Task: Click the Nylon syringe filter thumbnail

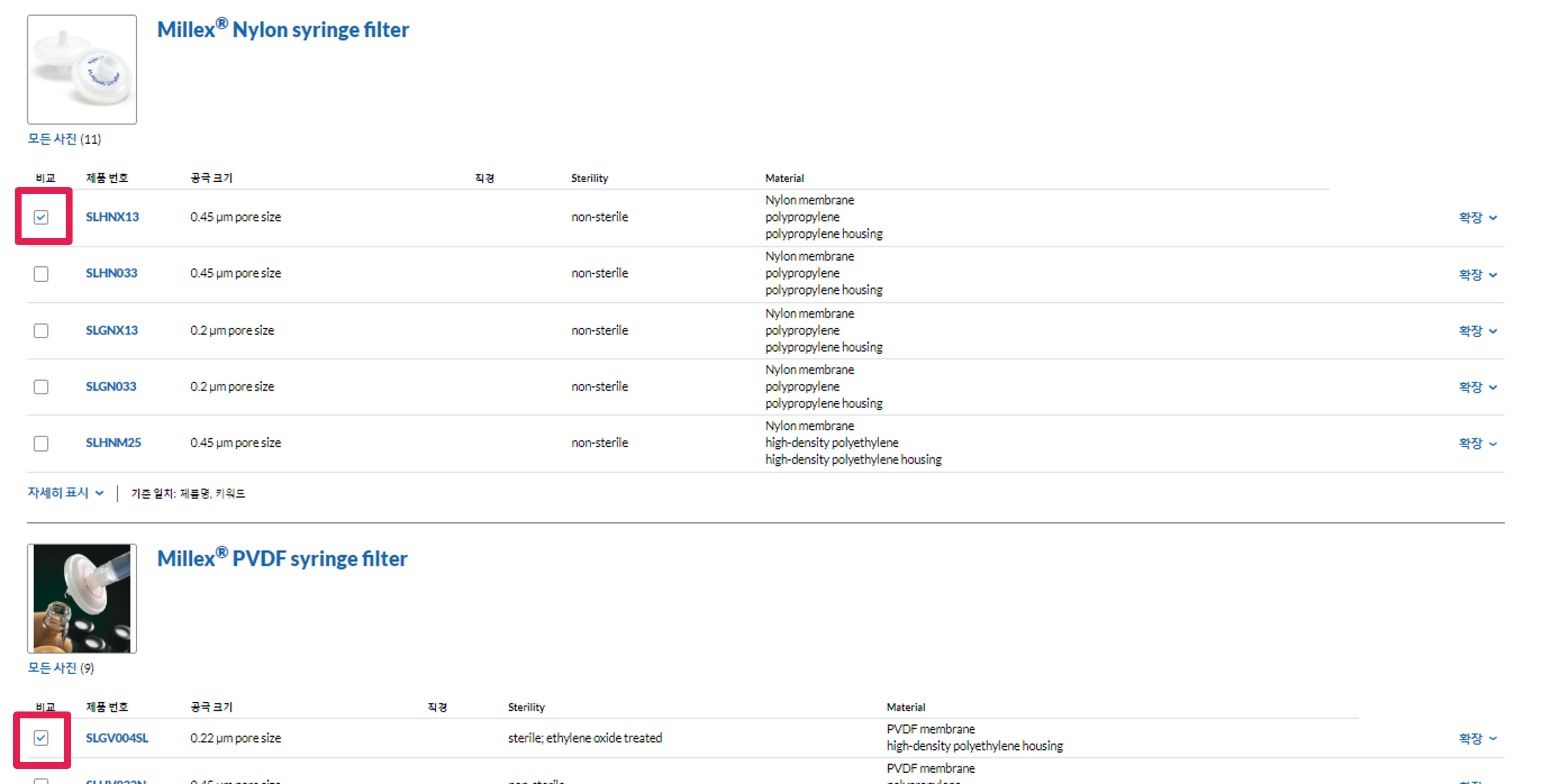Action: pos(82,70)
